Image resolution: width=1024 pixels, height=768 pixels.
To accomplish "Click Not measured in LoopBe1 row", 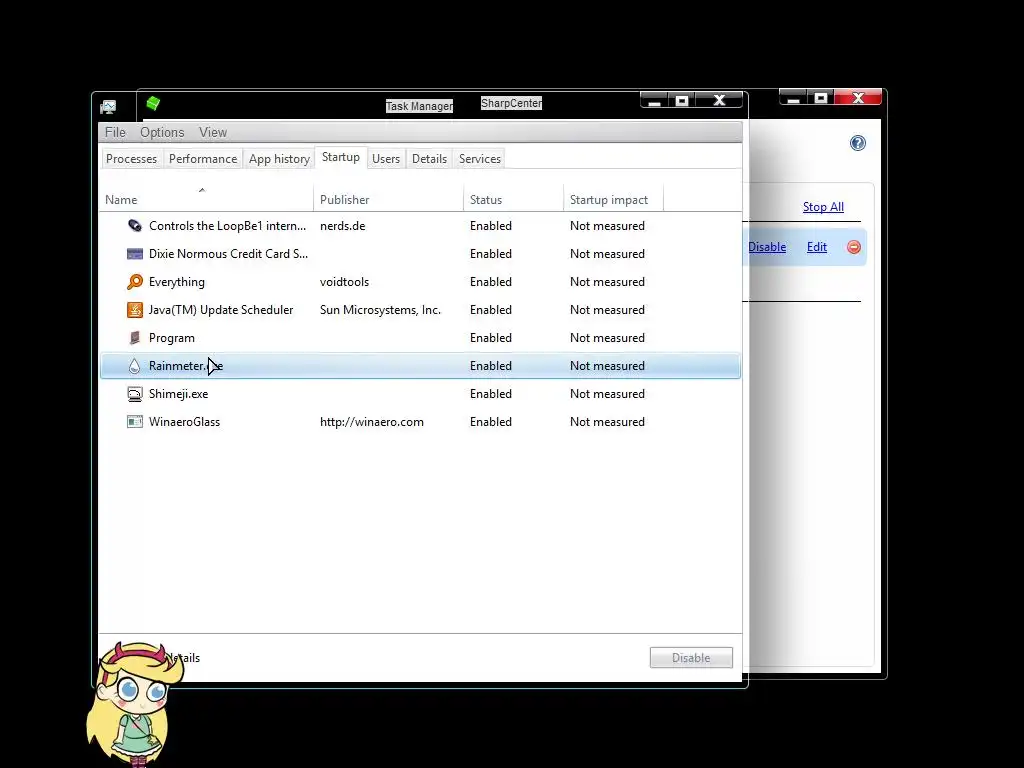I will tap(607, 226).
